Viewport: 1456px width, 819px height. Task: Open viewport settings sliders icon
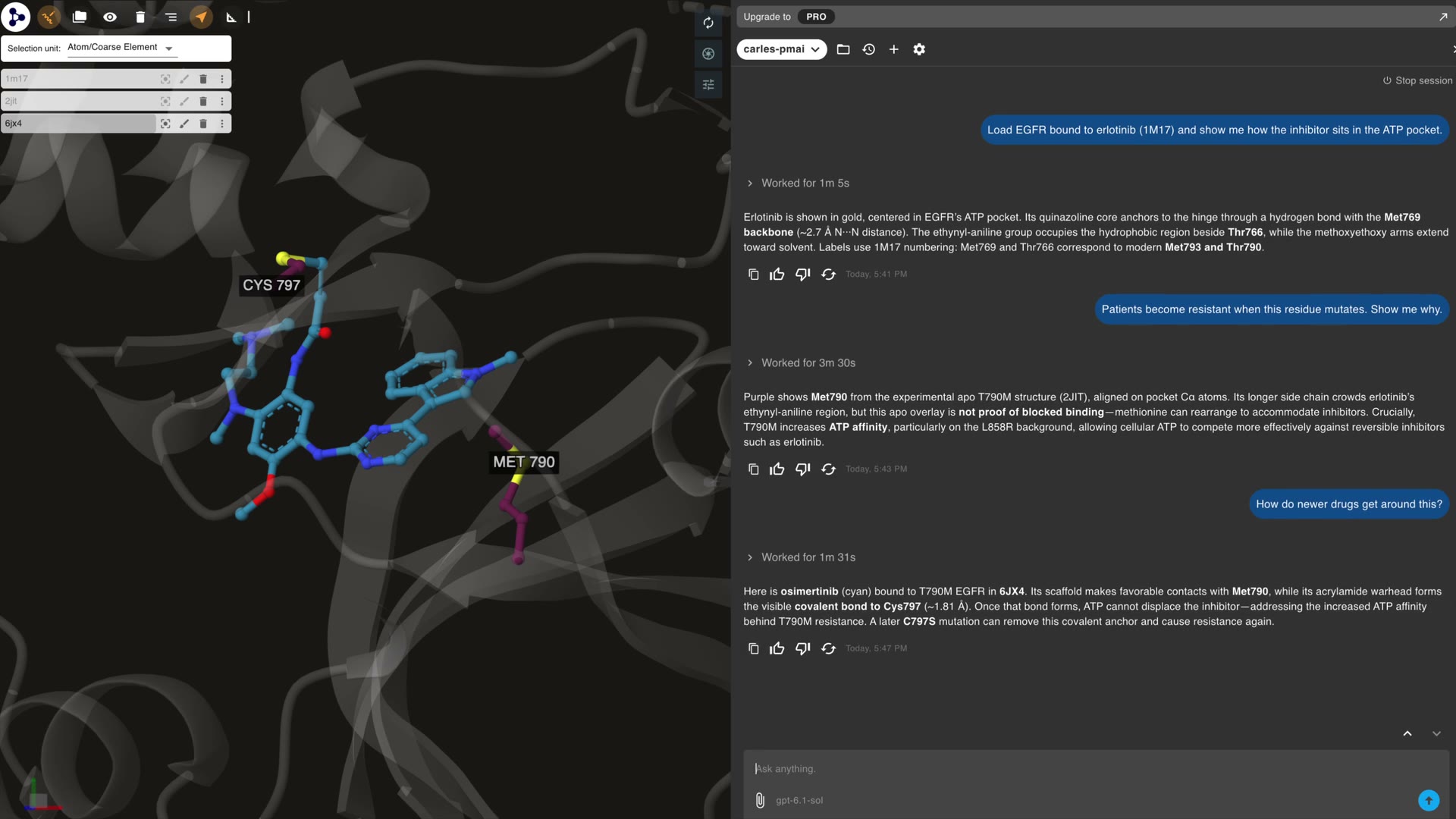click(x=708, y=85)
